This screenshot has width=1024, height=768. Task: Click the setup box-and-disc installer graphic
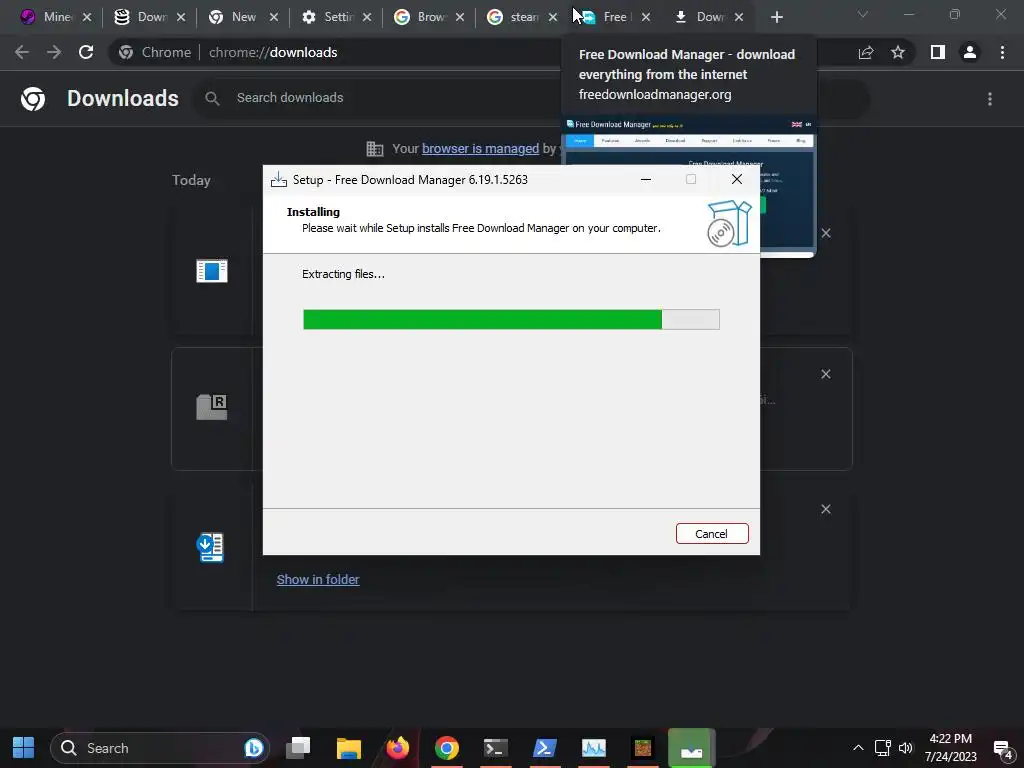pos(729,223)
